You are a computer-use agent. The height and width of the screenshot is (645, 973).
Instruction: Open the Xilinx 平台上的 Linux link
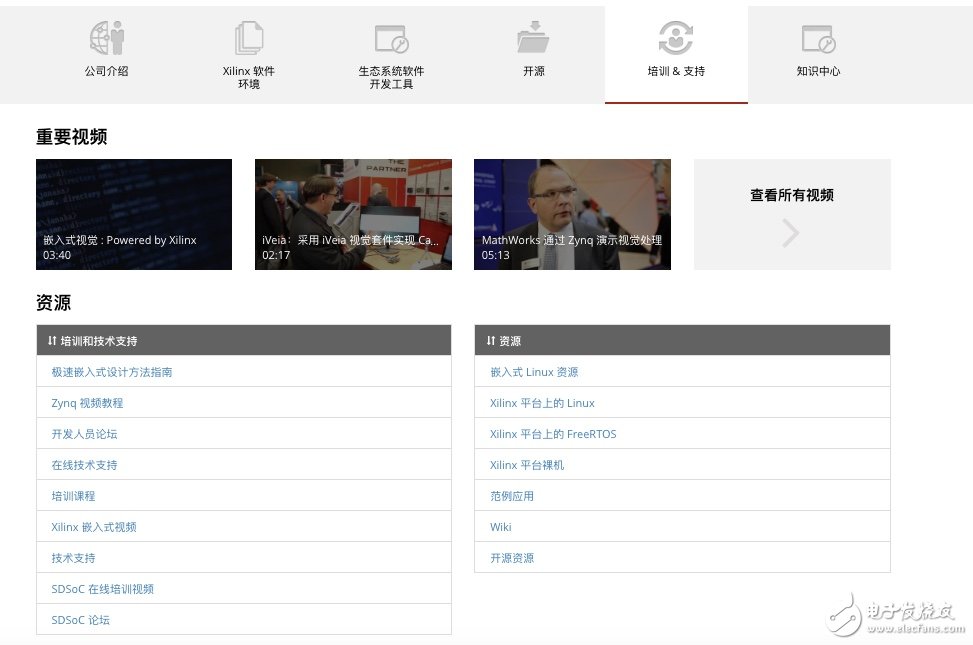[542, 403]
